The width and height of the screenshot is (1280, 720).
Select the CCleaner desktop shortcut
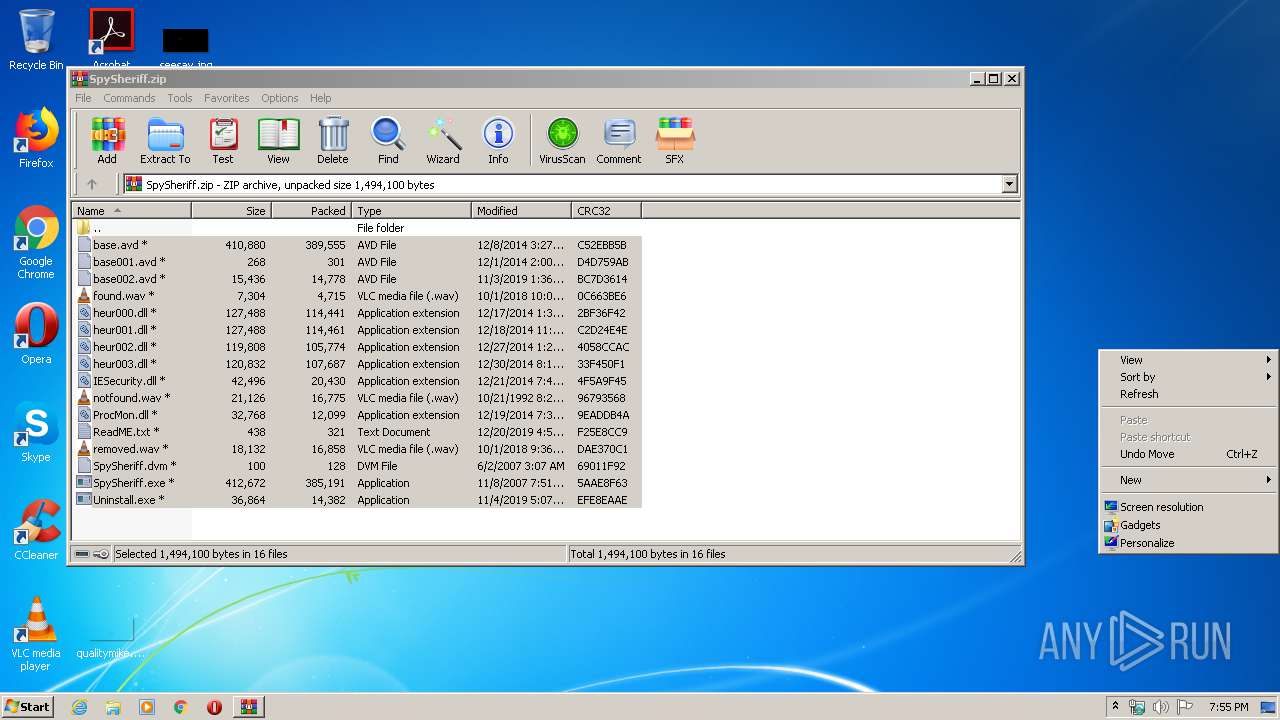tap(36, 530)
